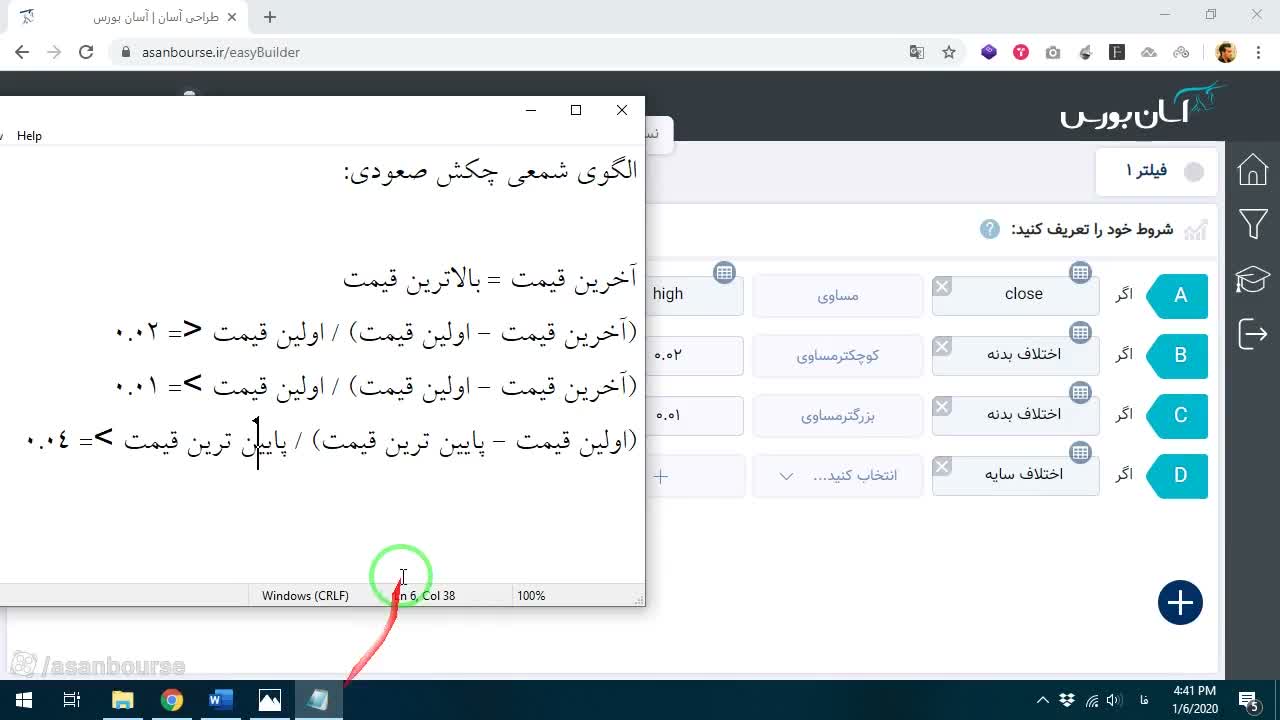Open the بزرگترمساوی operator dropdown
The image size is (1280, 720).
pos(838,415)
